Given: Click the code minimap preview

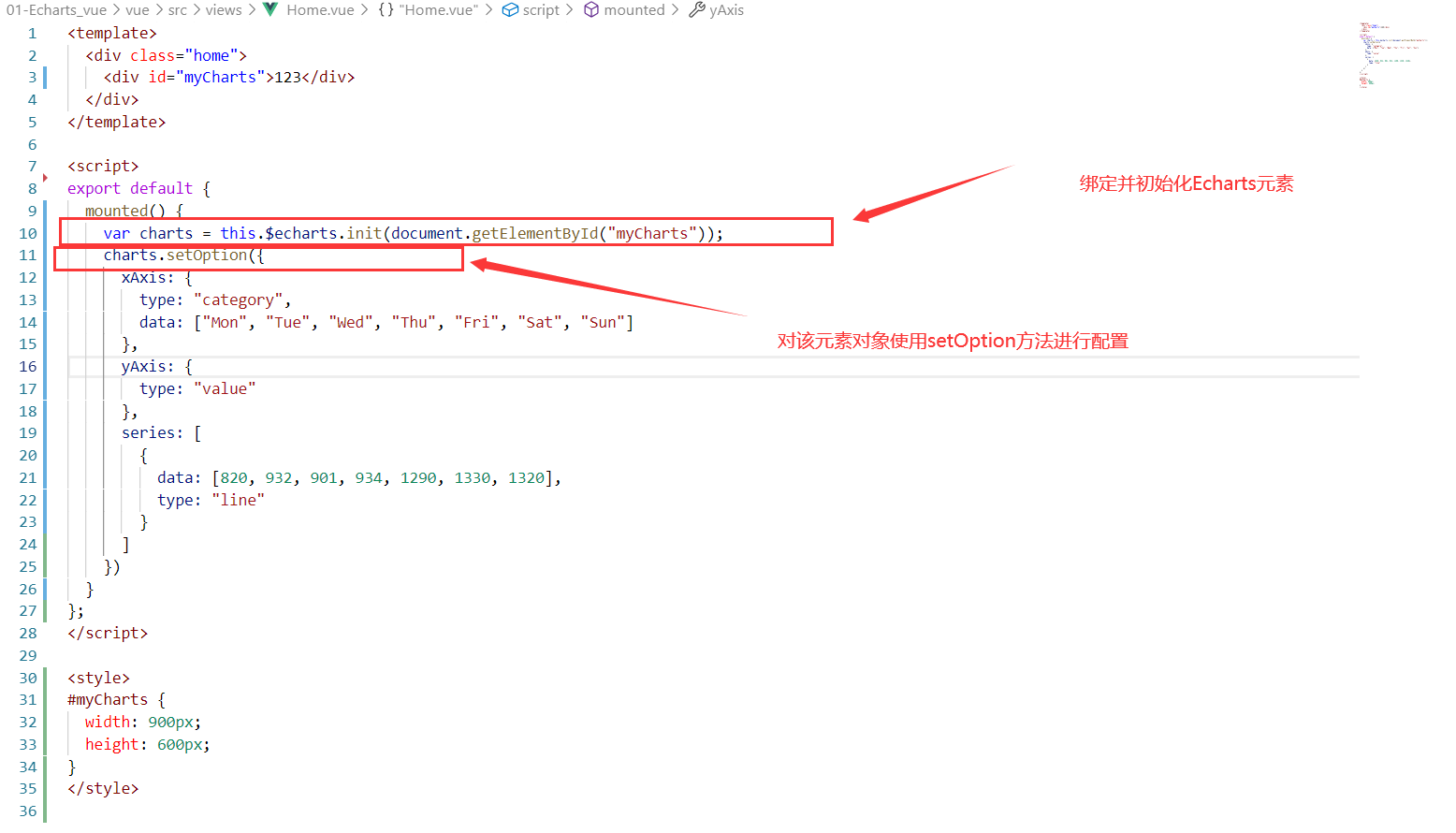Looking at the screenshot, I should [x=1392, y=55].
